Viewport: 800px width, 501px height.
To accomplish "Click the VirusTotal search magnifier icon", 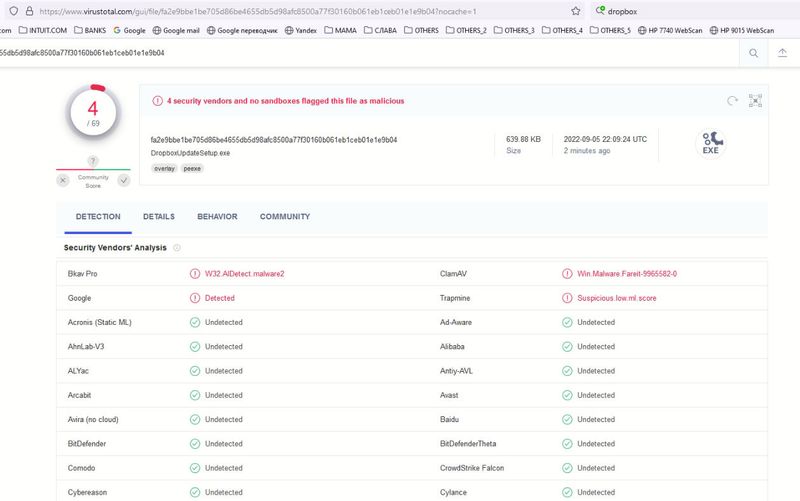I will 753,52.
